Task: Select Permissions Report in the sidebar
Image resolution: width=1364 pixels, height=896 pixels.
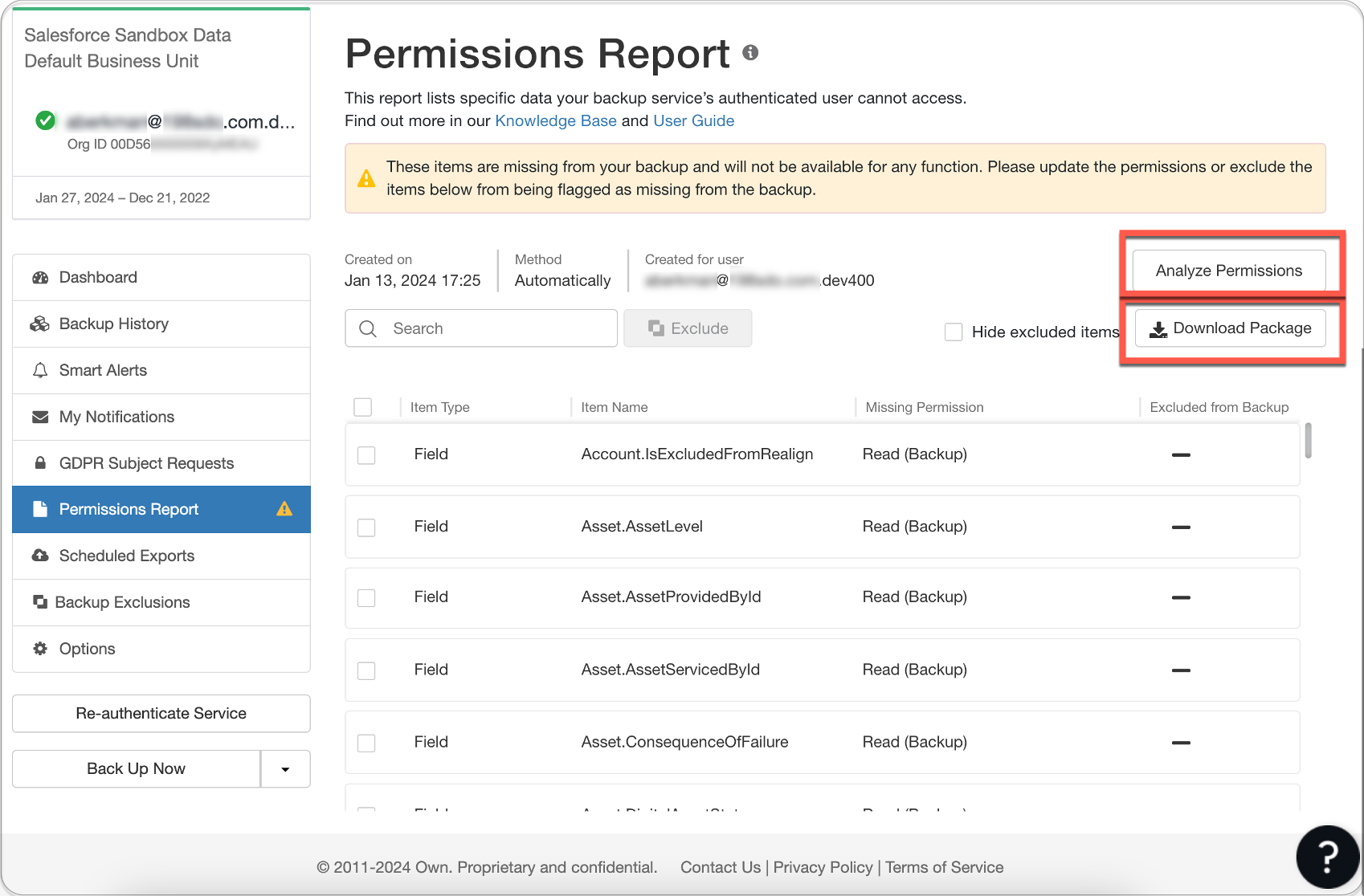Action: 129,509
